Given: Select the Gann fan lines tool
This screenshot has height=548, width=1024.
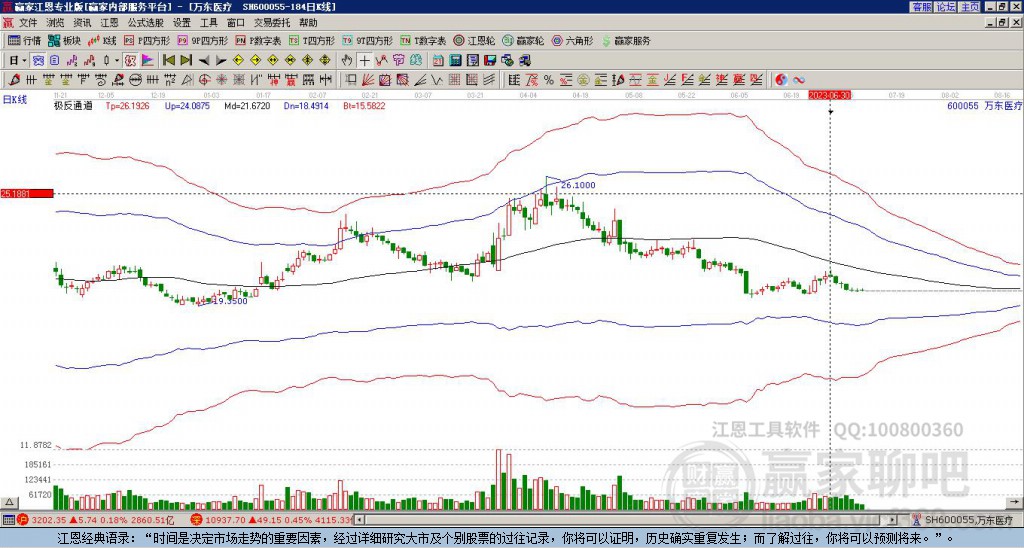Looking at the screenshot, I should click(368, 80).
